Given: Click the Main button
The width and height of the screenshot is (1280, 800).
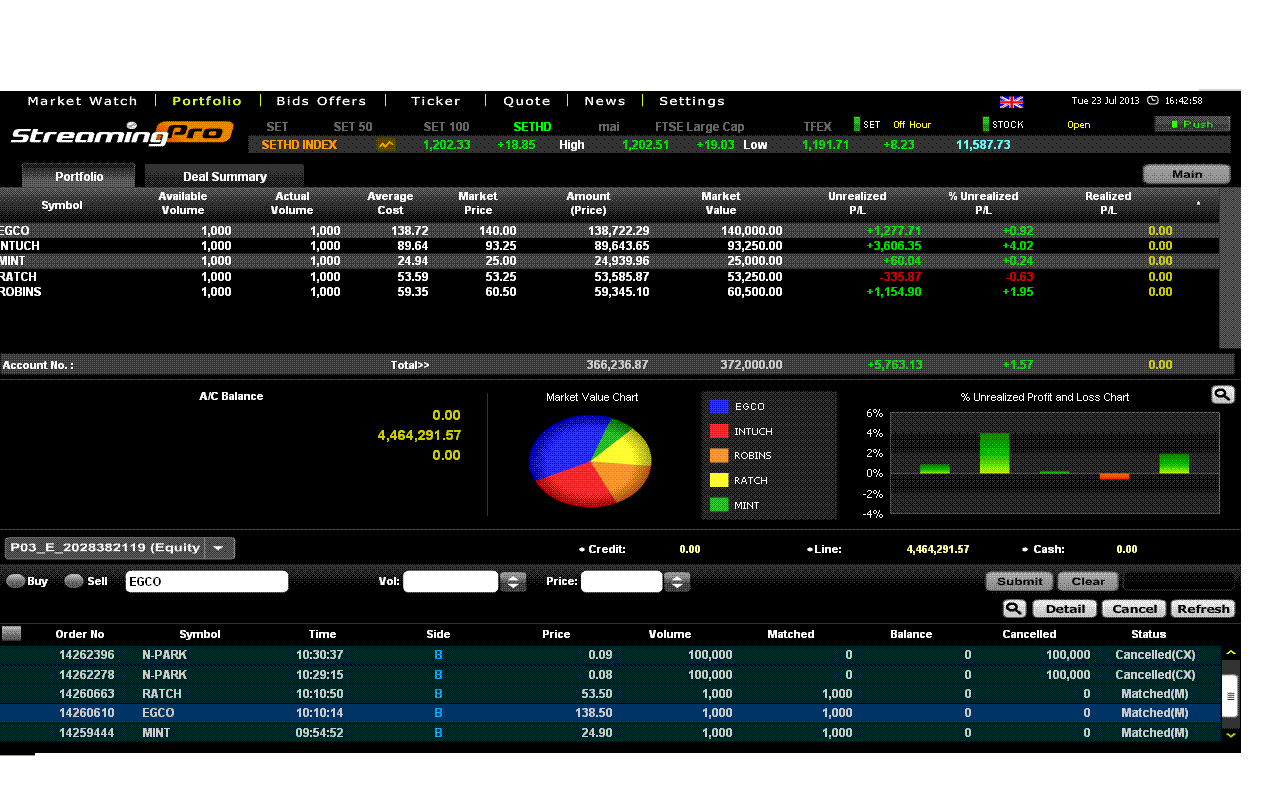Looking at the screenshot, I should 1187,174.
